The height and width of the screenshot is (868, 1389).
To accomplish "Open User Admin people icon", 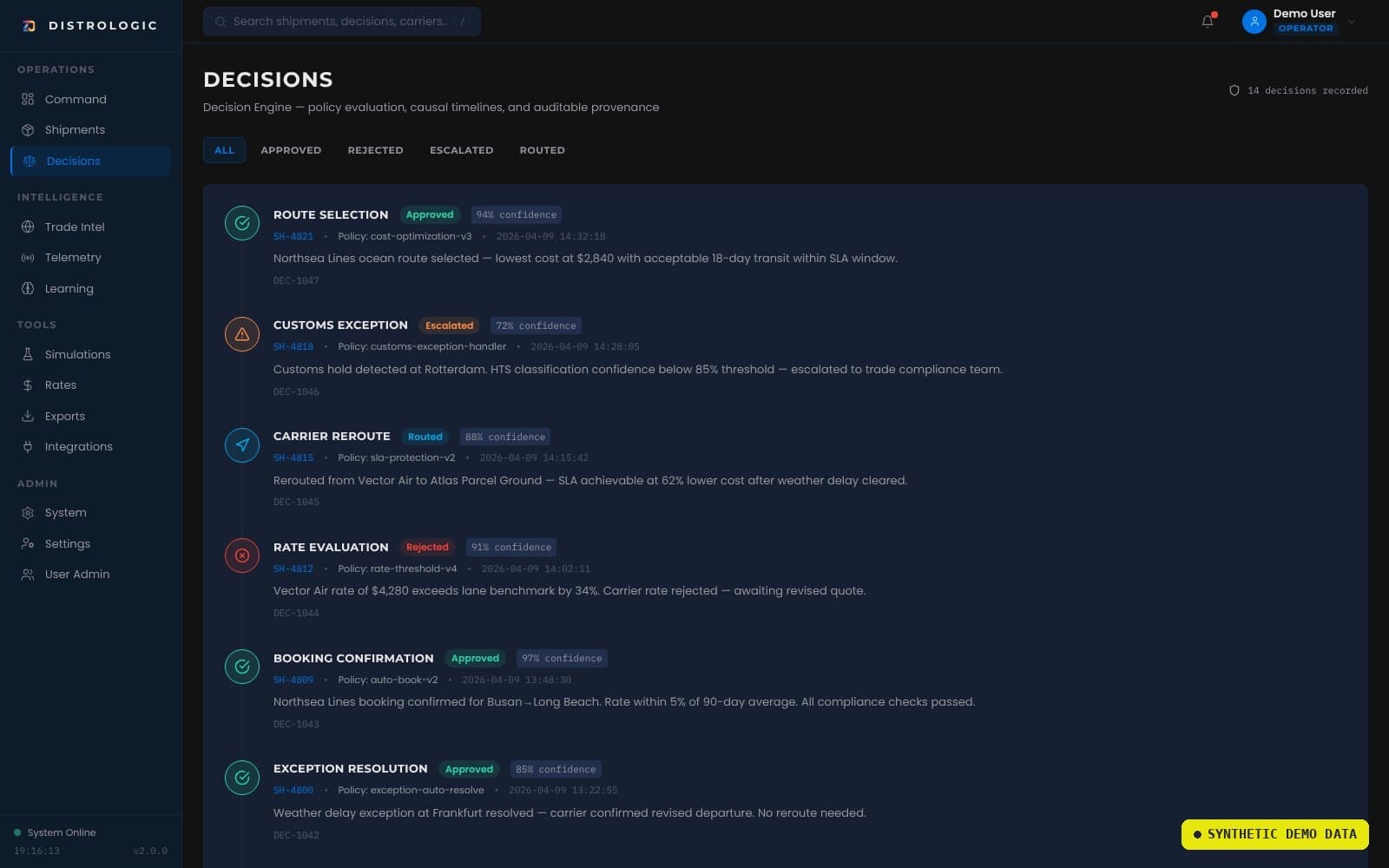I will (28, 574).
